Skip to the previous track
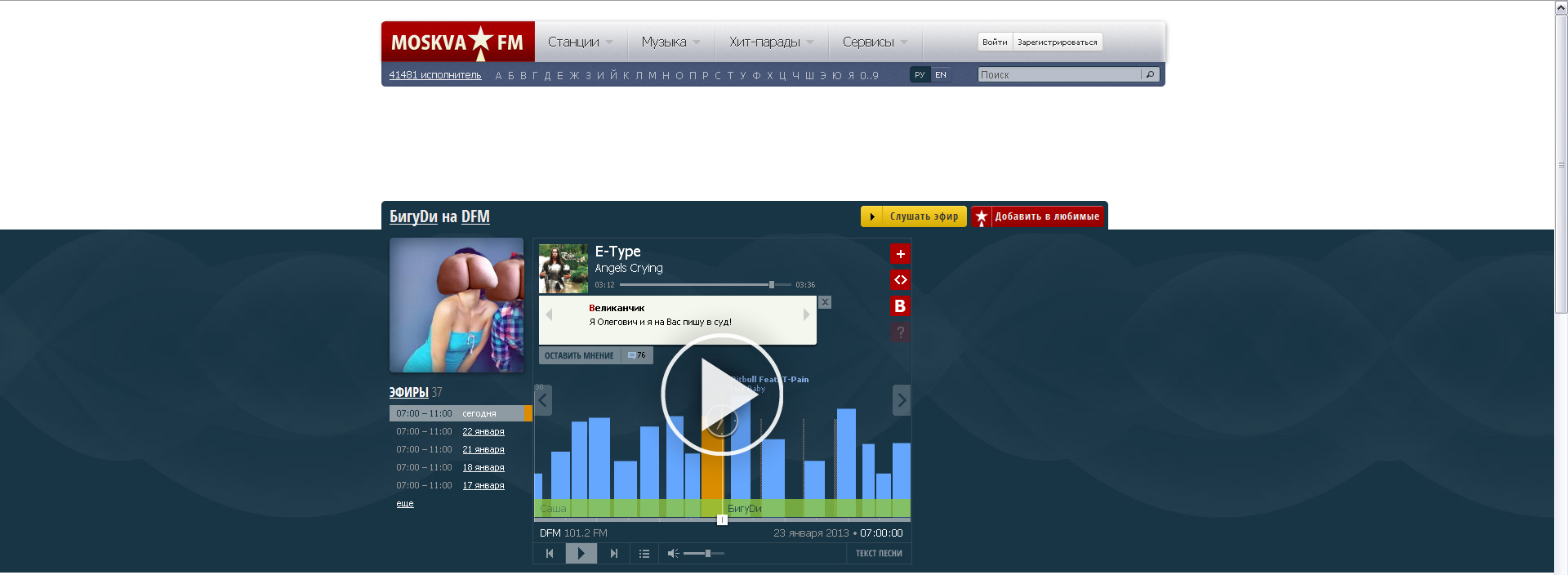 tap(550, 554)
